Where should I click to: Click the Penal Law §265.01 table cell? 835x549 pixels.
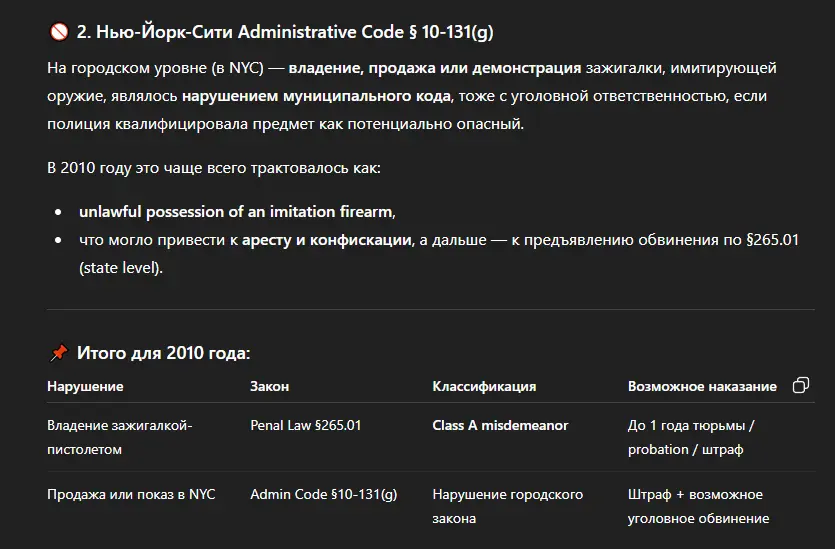coord(306,425)
